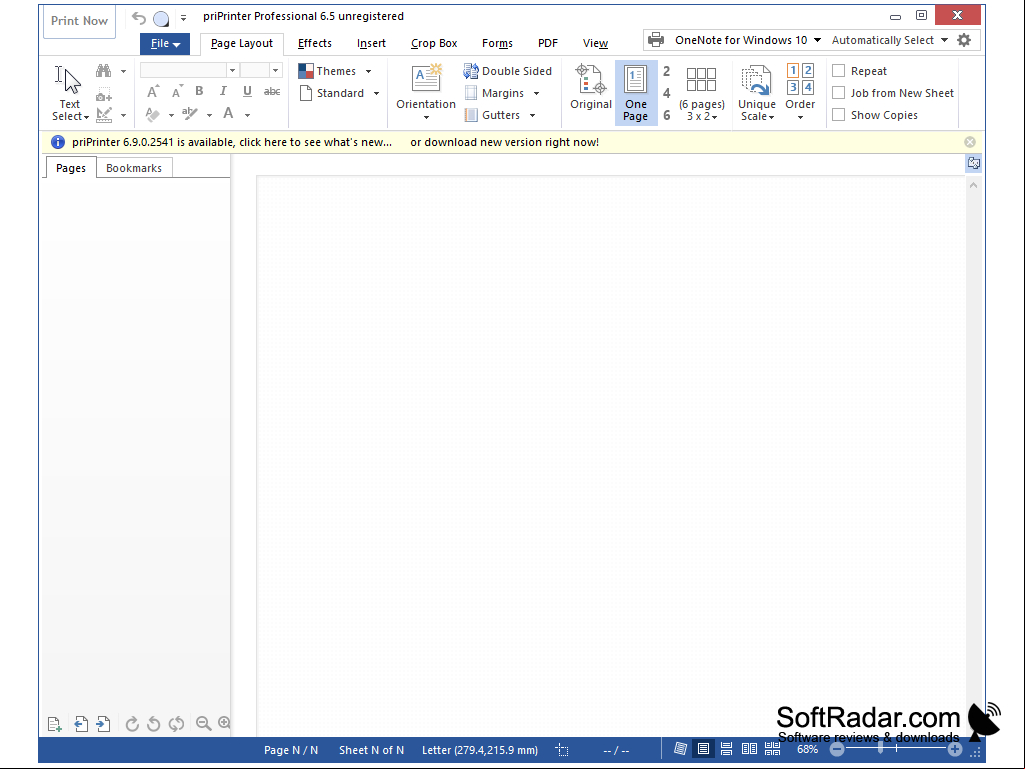Click the font color A icon
The width and height of the screenshot is (1025, 769).
pos(228,114)
